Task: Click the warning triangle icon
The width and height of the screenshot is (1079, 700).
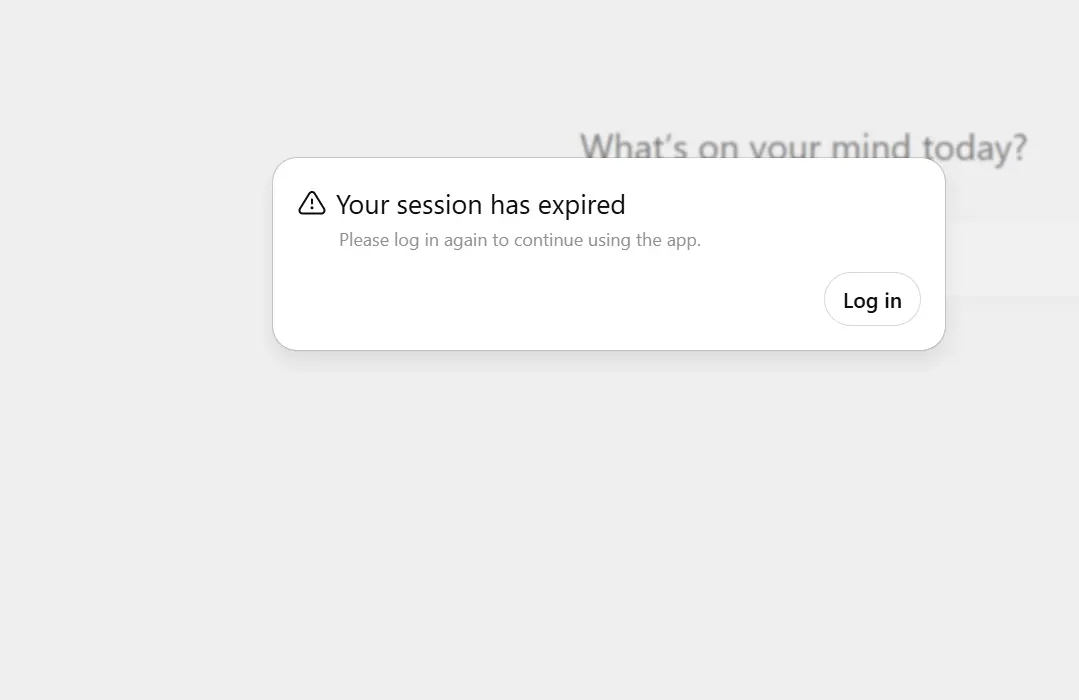Action: pyautogui.click(x=312, y=203)
